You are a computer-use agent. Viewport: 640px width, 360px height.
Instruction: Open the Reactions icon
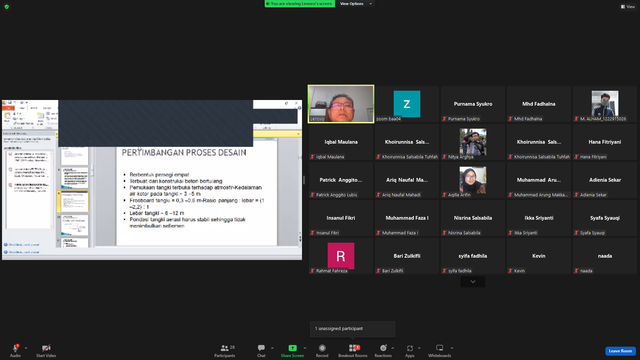383,348
